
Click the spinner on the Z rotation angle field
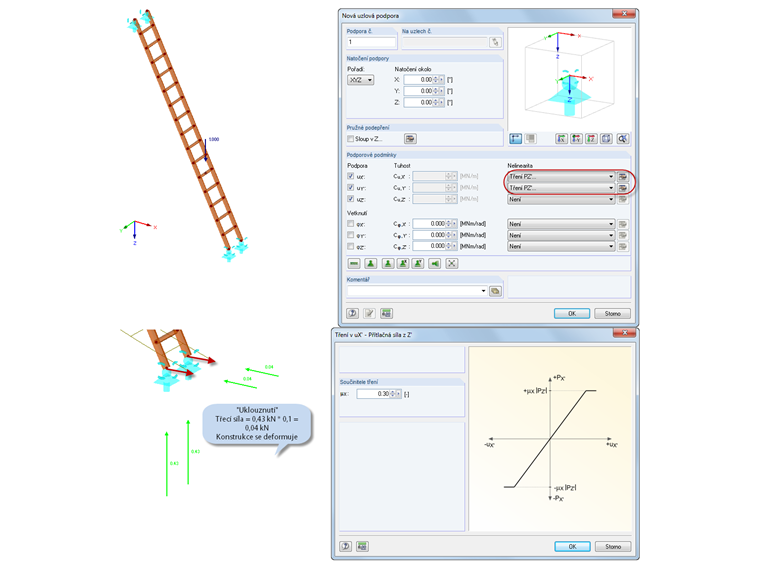coord(435,102)
